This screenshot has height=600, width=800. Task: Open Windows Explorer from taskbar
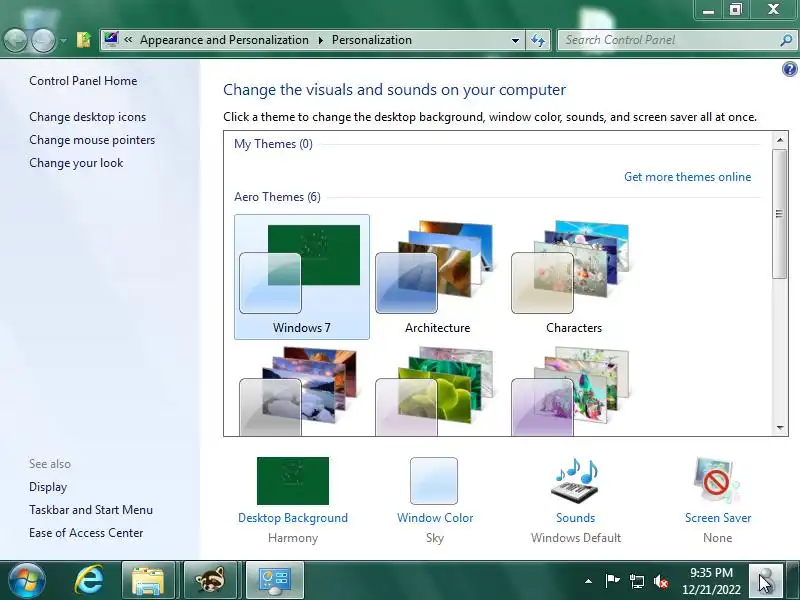148,580
